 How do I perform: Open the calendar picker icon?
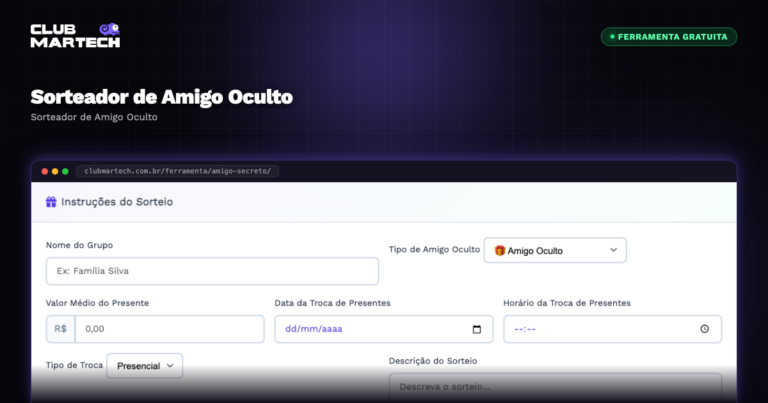(477, 329)
